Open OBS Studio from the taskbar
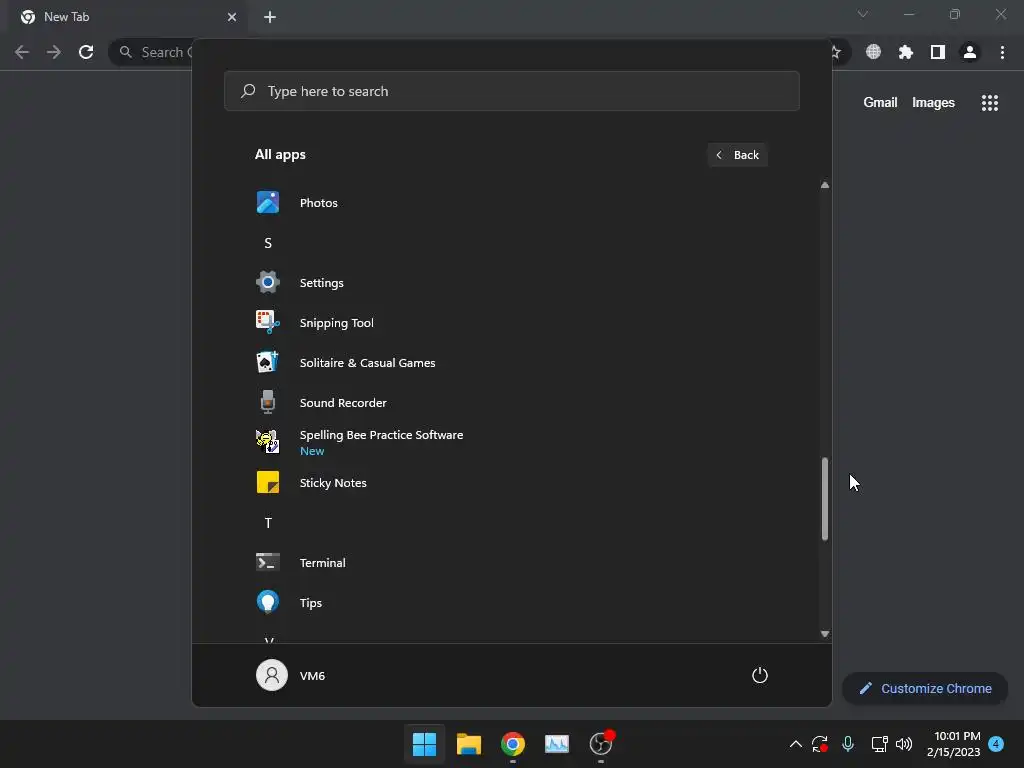The image size is (1024, 768). pyautogui.click(x=601, y=743)
